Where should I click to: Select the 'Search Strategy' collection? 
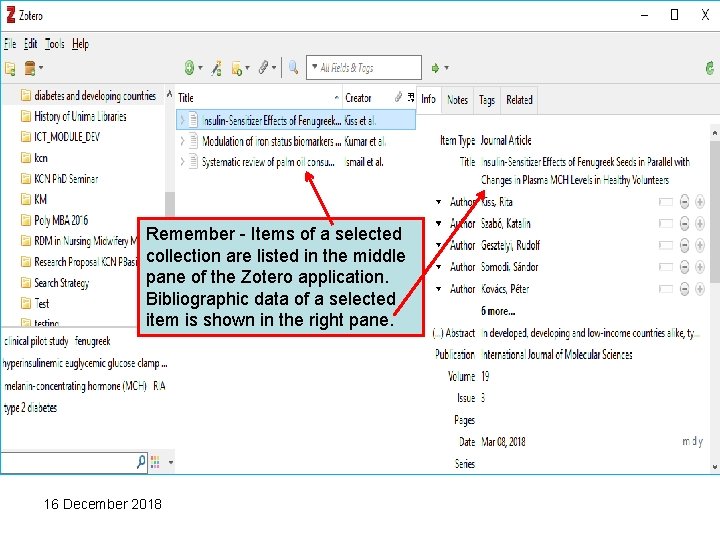62,283
